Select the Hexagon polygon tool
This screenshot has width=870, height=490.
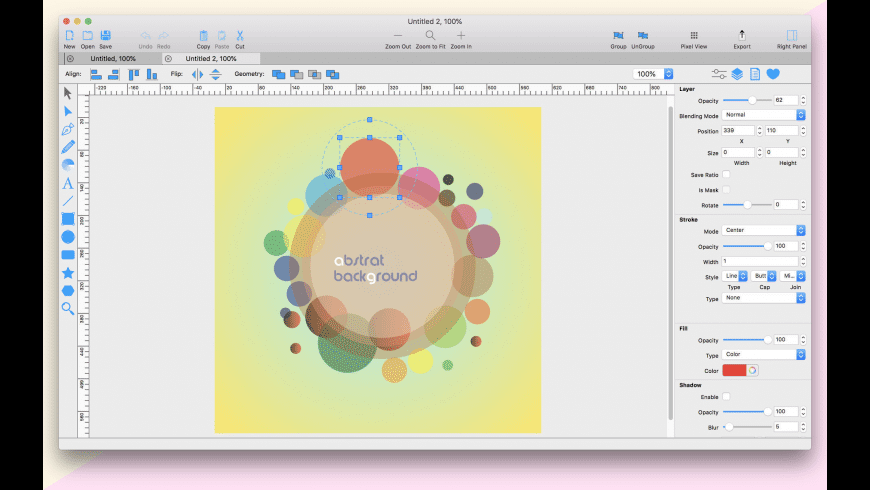[x=68, y=290]
